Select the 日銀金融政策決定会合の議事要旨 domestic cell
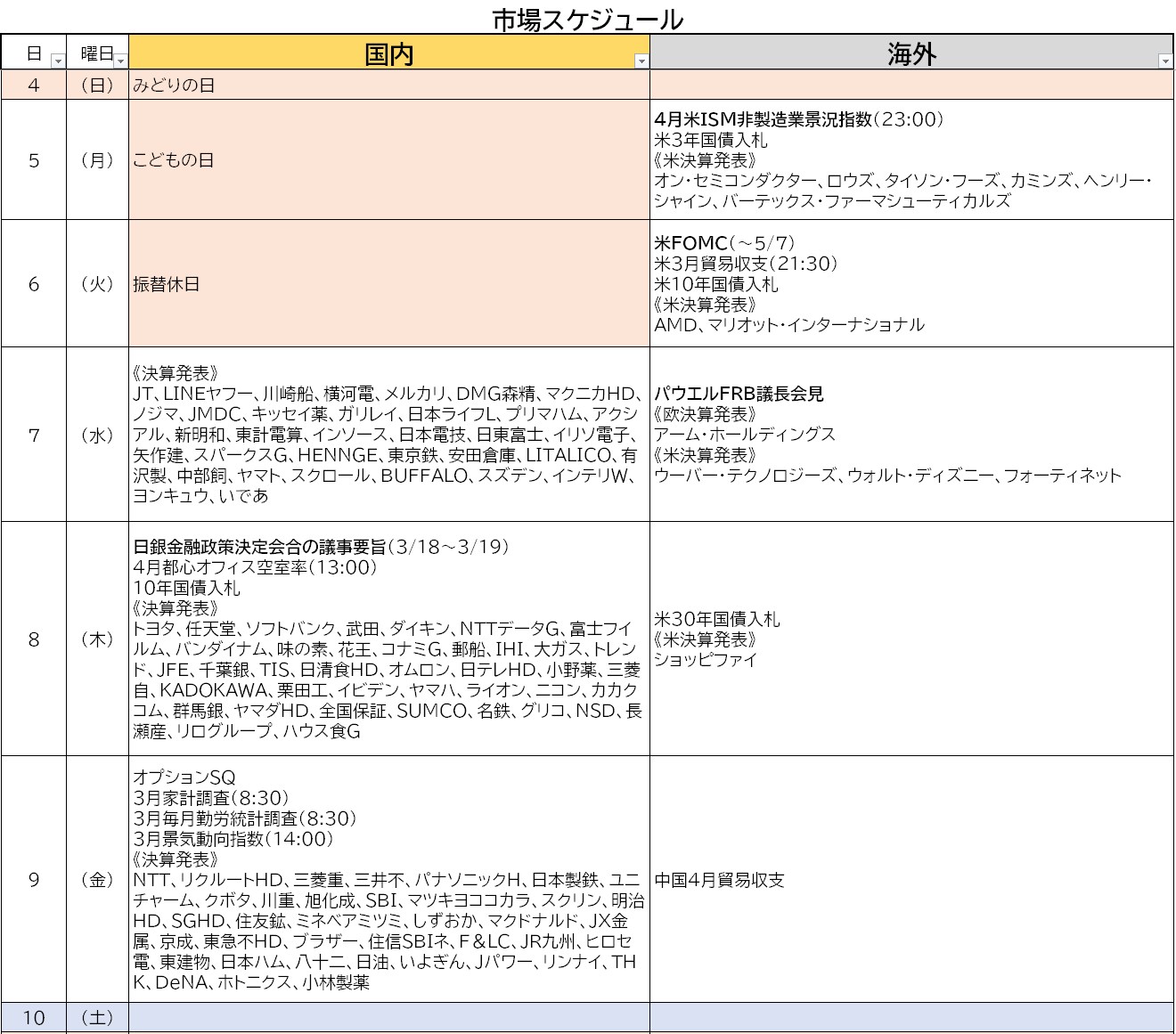Viewport: 1176px width, 1034px height. [x=389, y=639]
